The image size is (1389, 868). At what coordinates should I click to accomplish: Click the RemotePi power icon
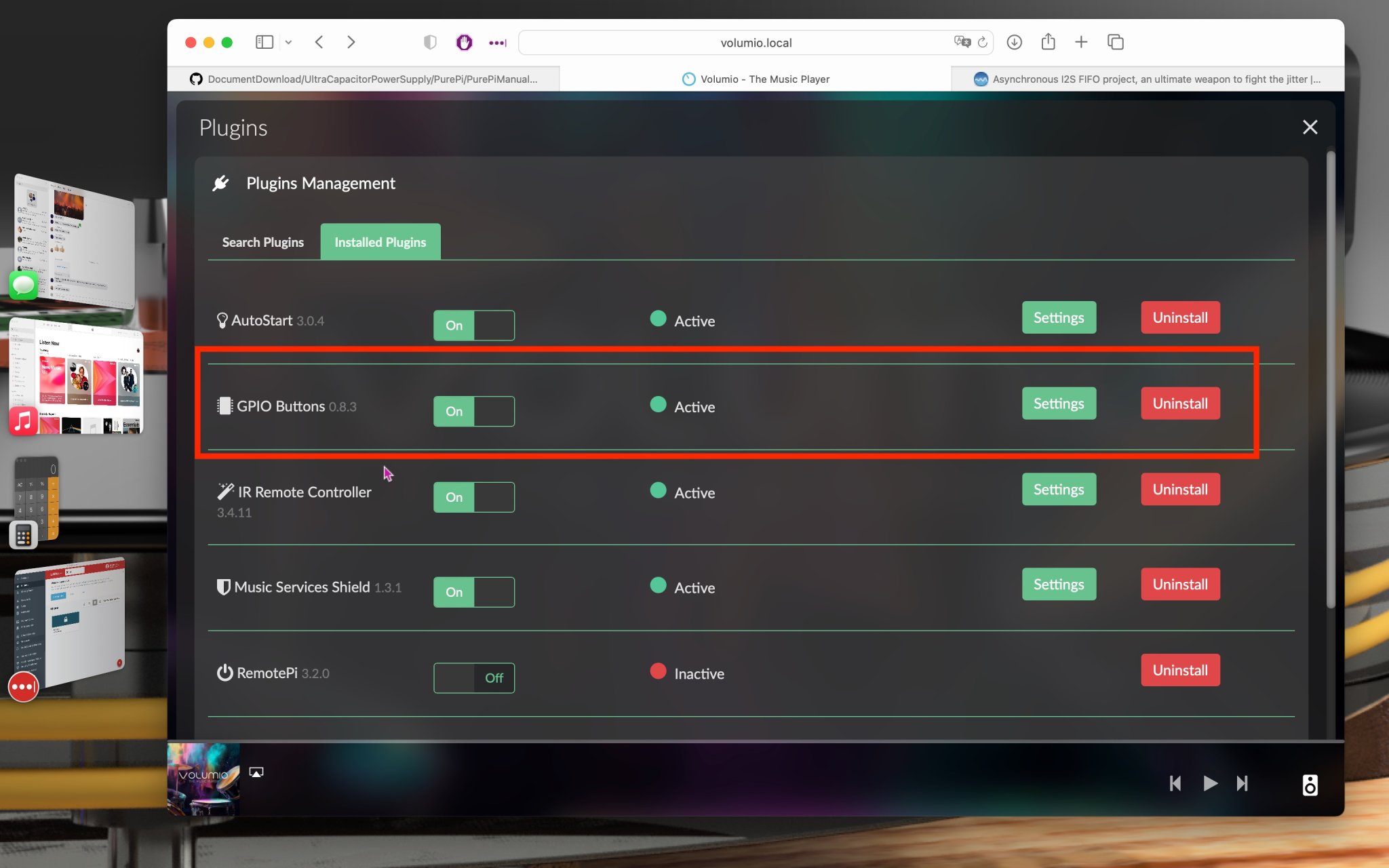pos(224,673)
